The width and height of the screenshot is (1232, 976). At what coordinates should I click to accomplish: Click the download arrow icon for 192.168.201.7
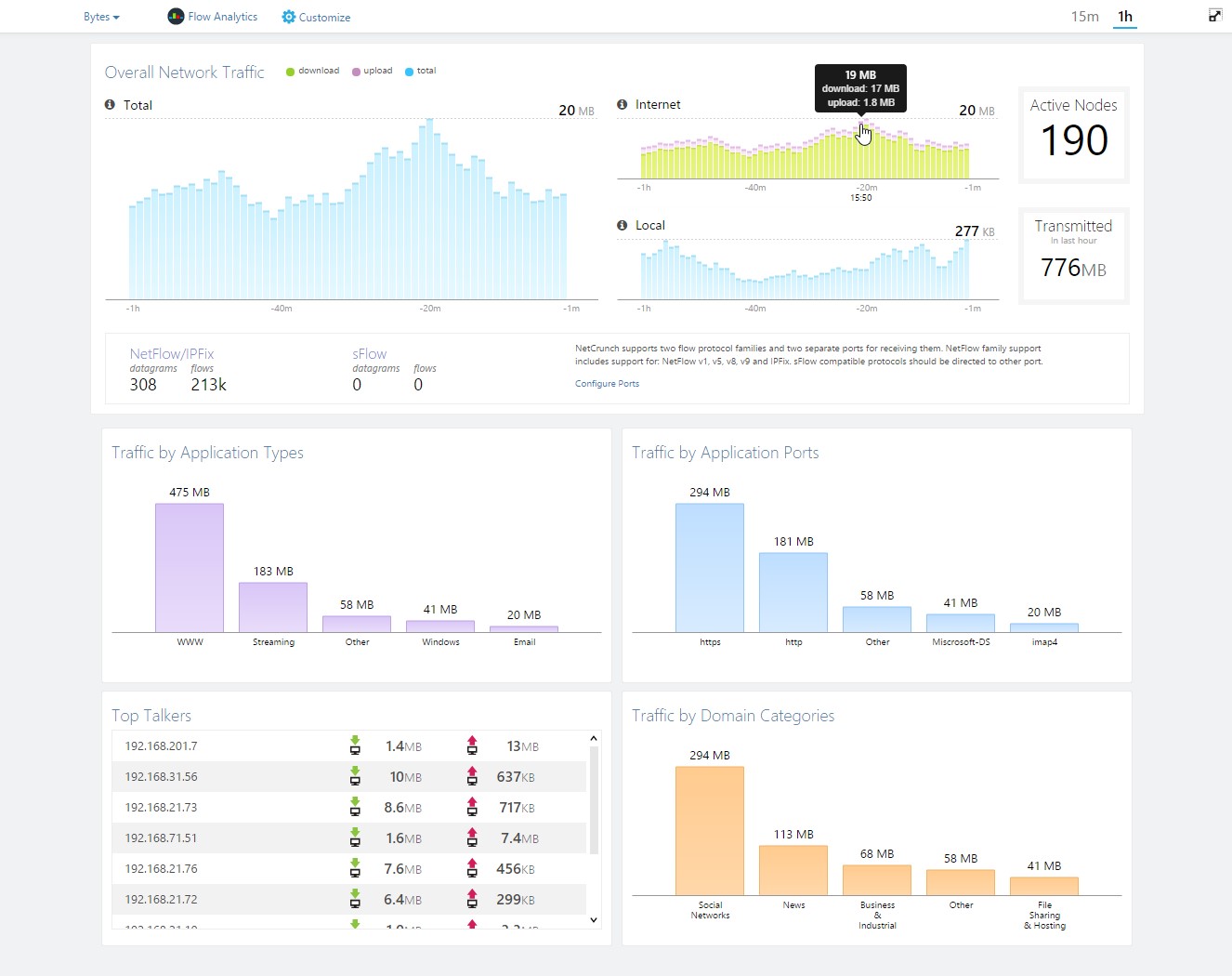355,745
